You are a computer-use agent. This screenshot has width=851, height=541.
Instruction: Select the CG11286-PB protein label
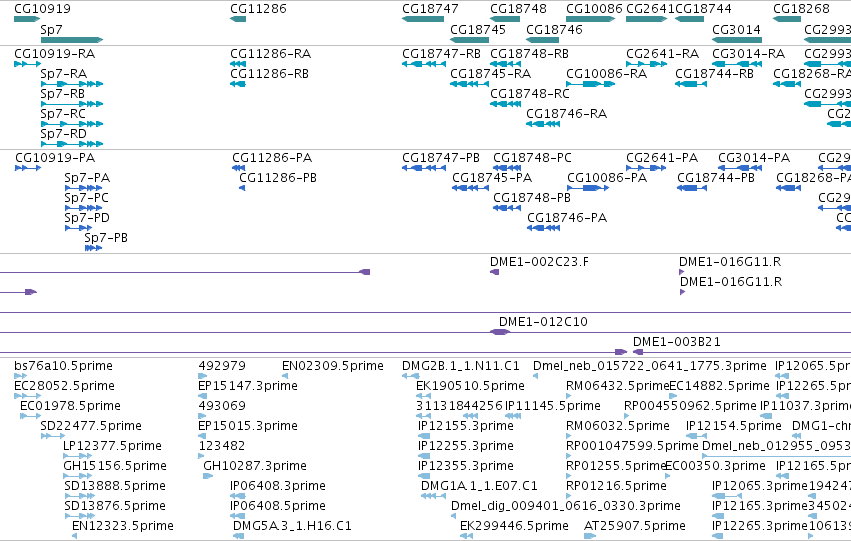point(278,178)
